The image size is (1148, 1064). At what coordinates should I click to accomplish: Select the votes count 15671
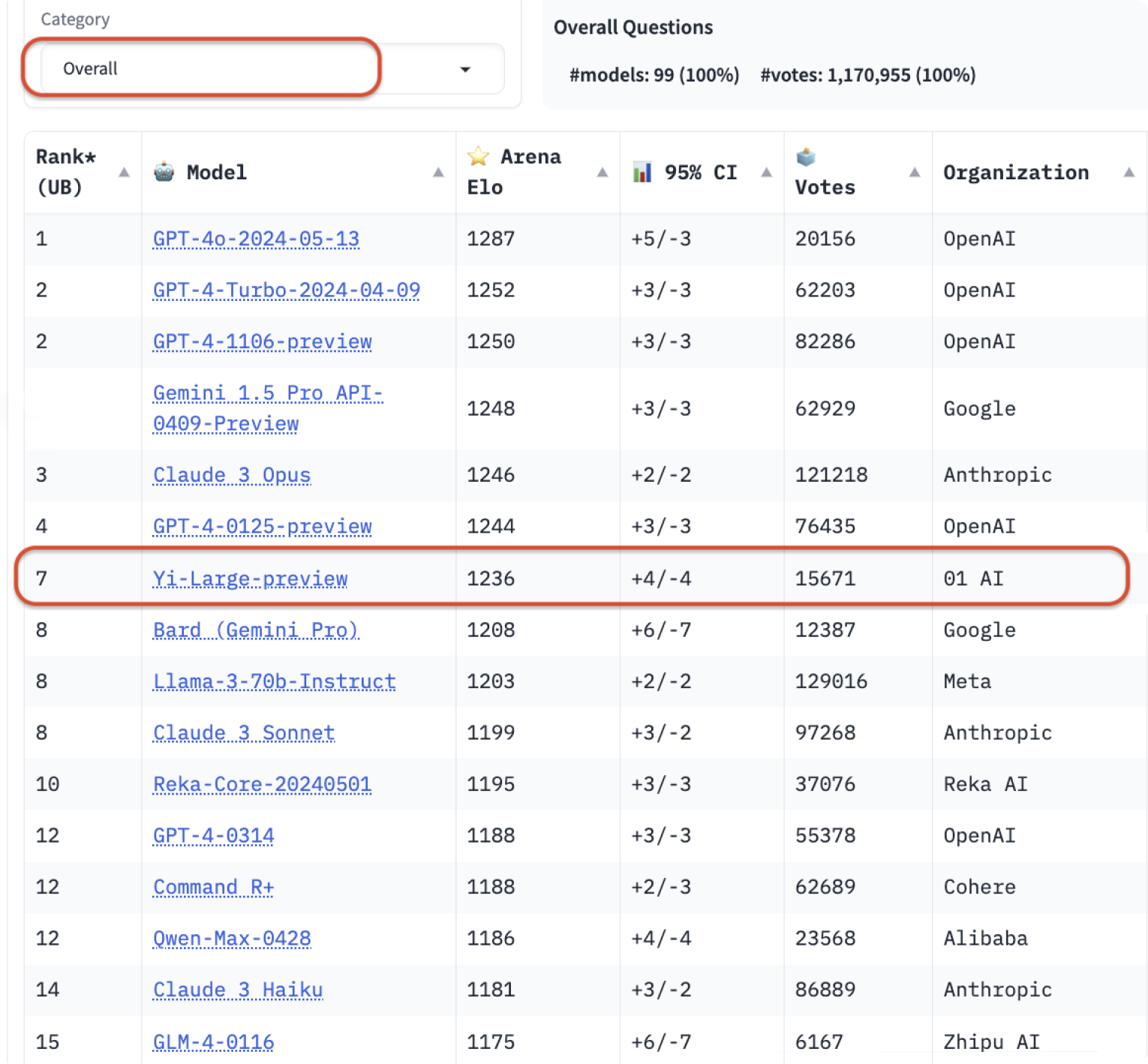coord(825,579)
